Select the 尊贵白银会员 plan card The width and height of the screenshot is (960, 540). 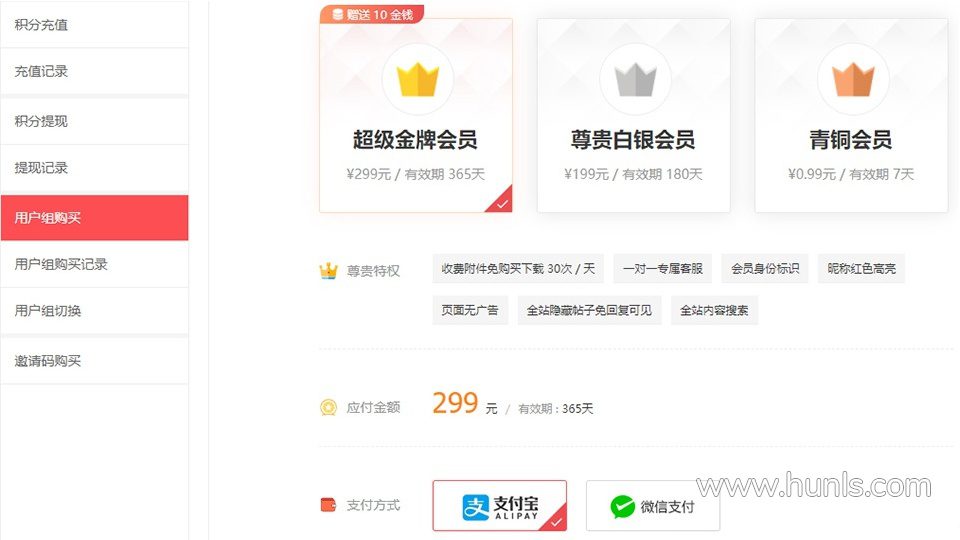pos(634,116)
